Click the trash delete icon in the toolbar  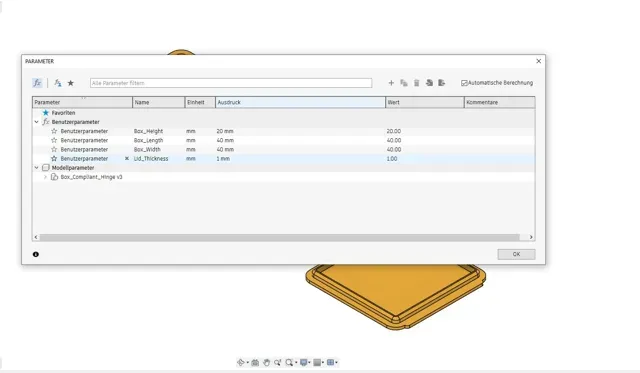pos(416,83)
